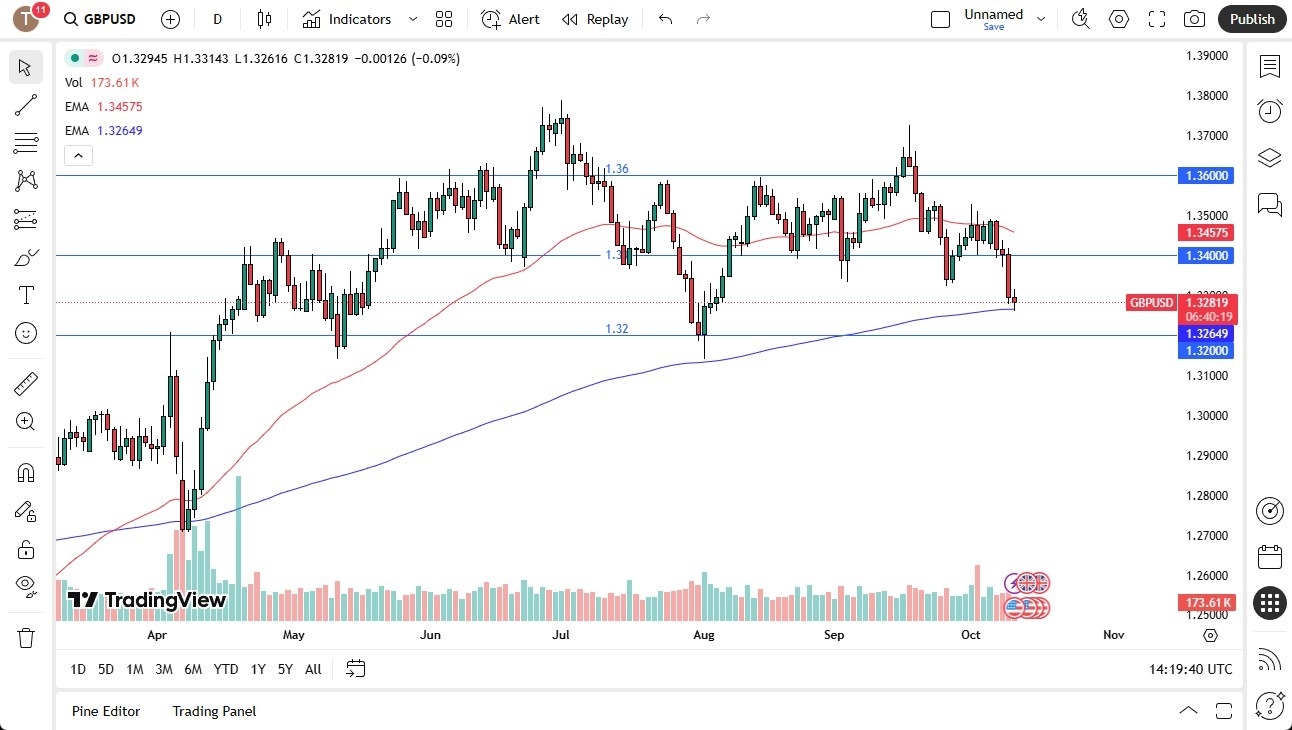1292x730 pixels.
Task: Lock all drawing tools with the lock icon
Action: tap(26, 548)
